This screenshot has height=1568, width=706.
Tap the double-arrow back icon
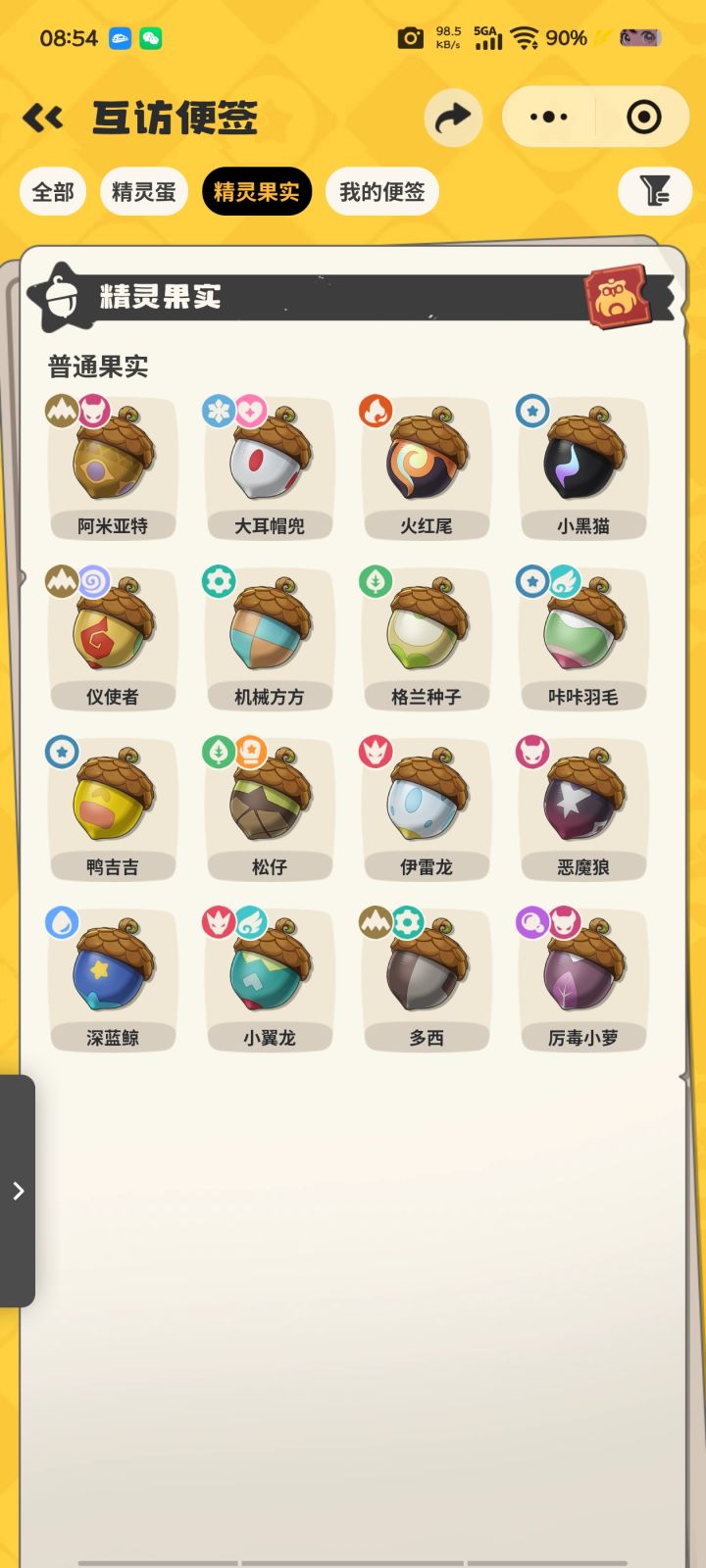coord(43,119)
